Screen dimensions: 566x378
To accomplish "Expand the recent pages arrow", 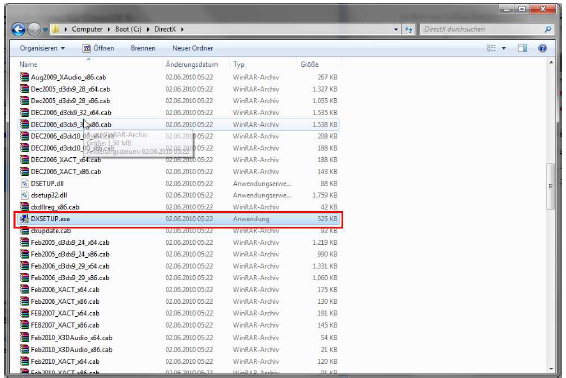I will coord(45,30).
